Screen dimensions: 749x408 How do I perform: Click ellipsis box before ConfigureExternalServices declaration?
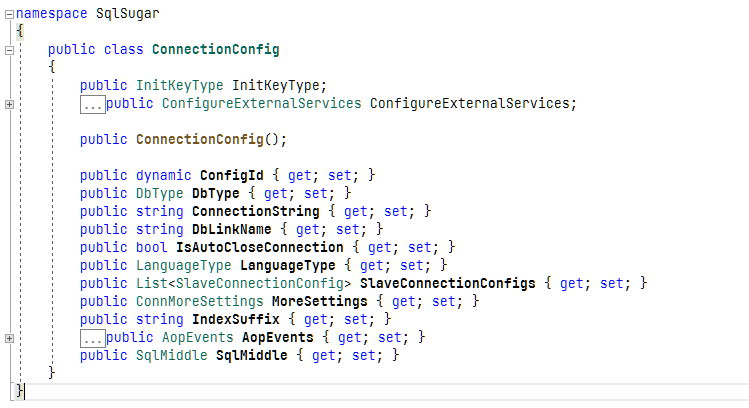pyautogui.click(x=92, y=104)
